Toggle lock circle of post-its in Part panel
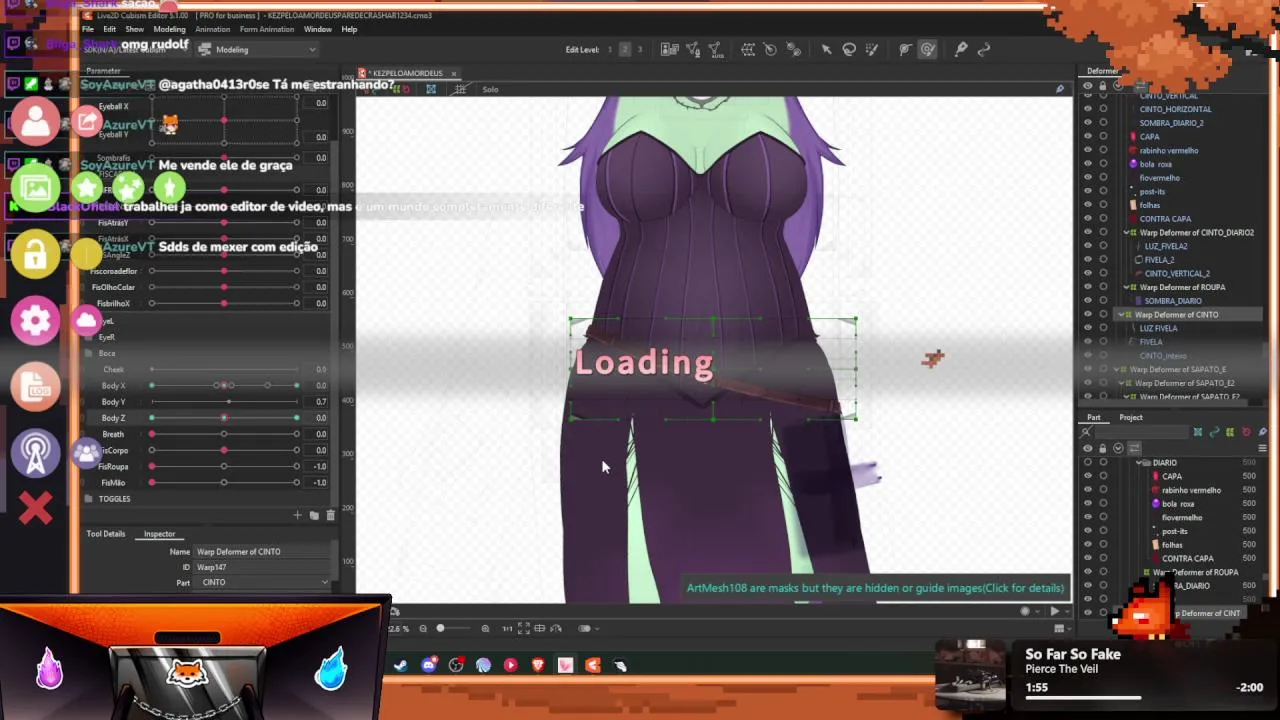 pos(1103,531)
